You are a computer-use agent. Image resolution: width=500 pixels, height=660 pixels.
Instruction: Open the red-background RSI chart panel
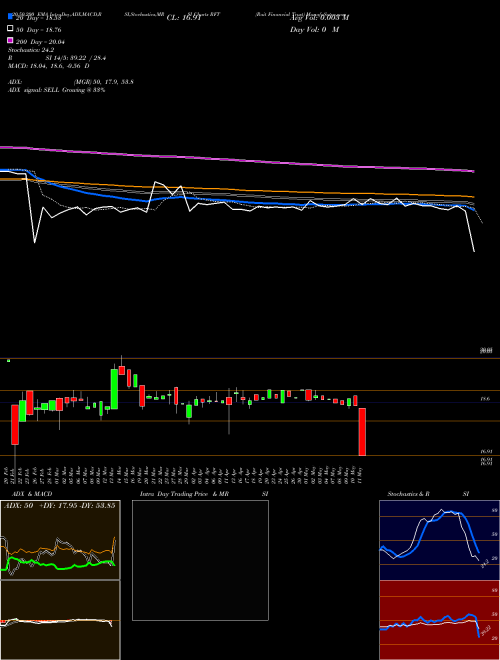439,620
